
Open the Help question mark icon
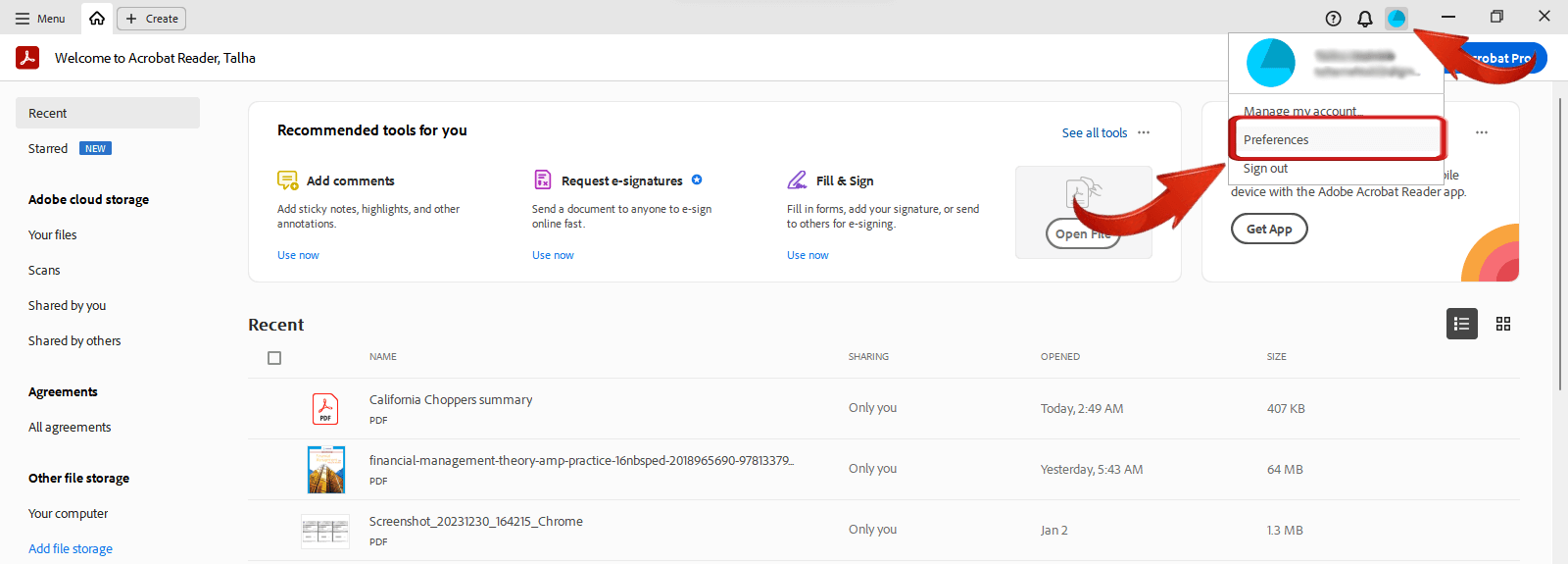coord(1333,19)
